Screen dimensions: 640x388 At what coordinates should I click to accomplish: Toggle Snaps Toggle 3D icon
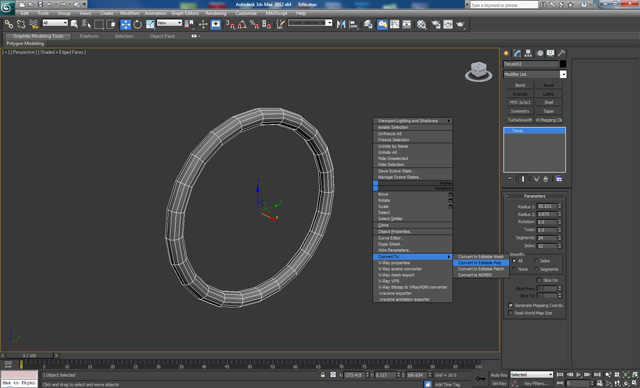[x=230, y=24]
